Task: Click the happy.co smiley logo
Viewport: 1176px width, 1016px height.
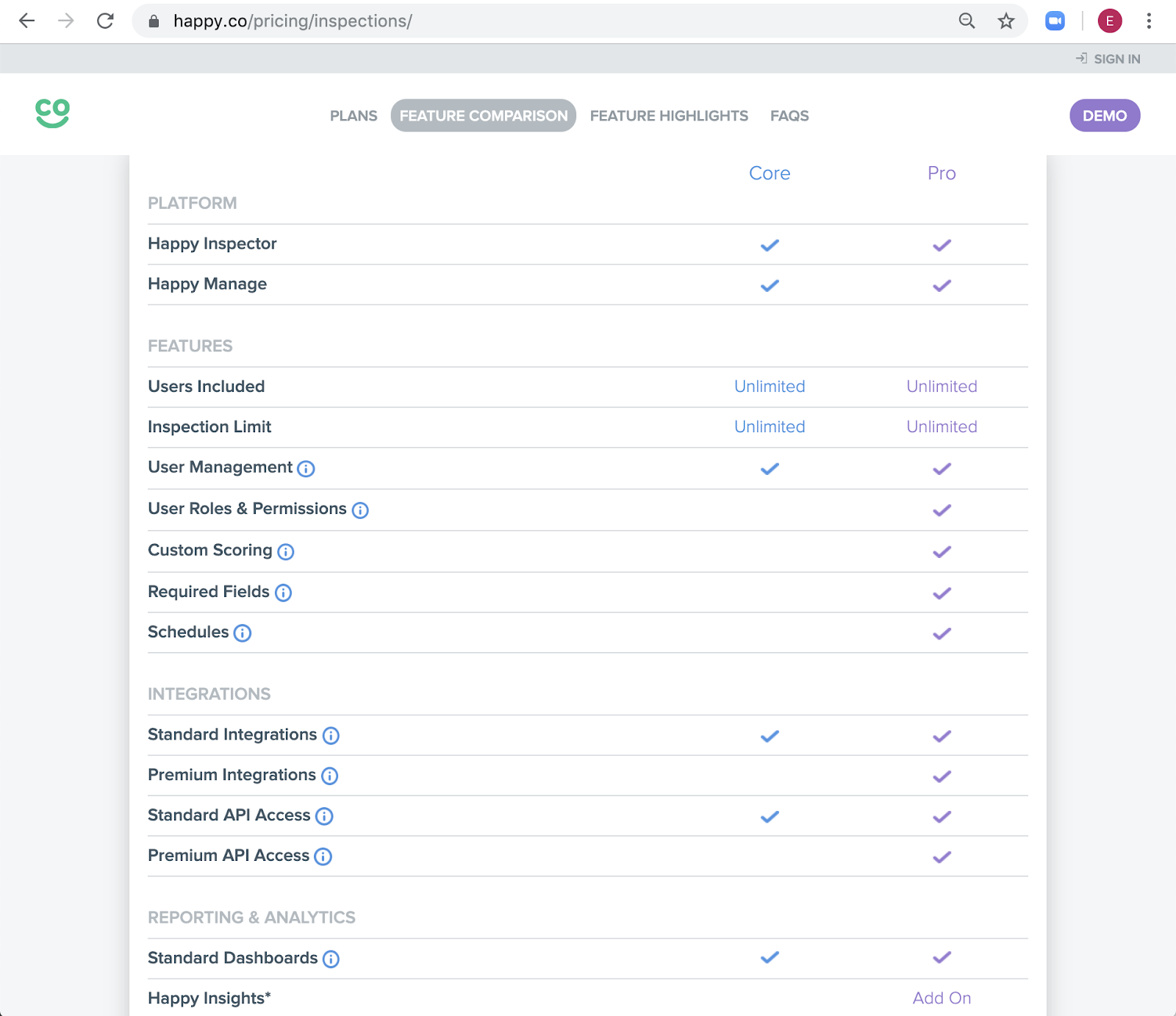Action: point(52,113)
